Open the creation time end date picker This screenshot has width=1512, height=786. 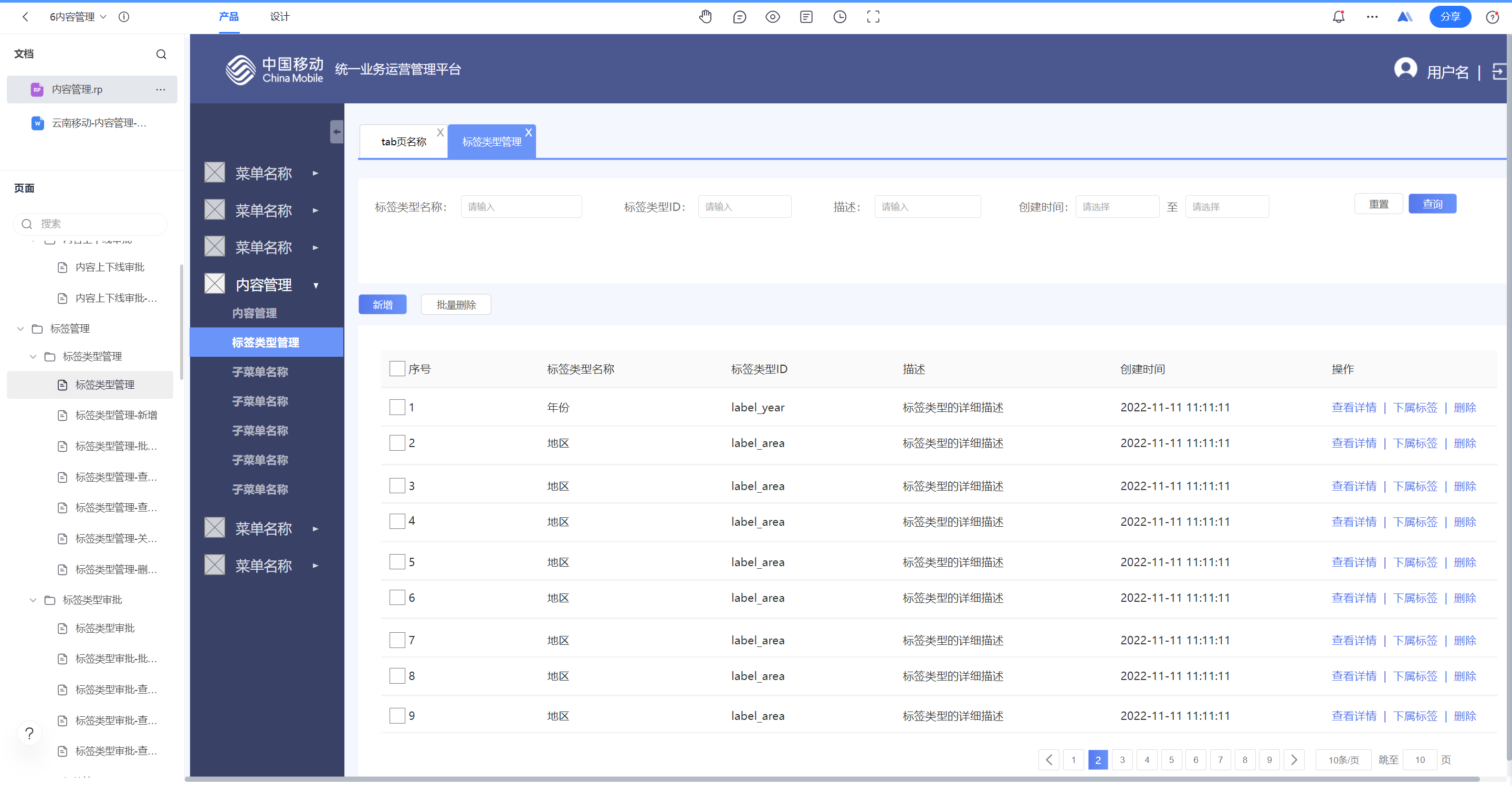tap(1227, 207)
